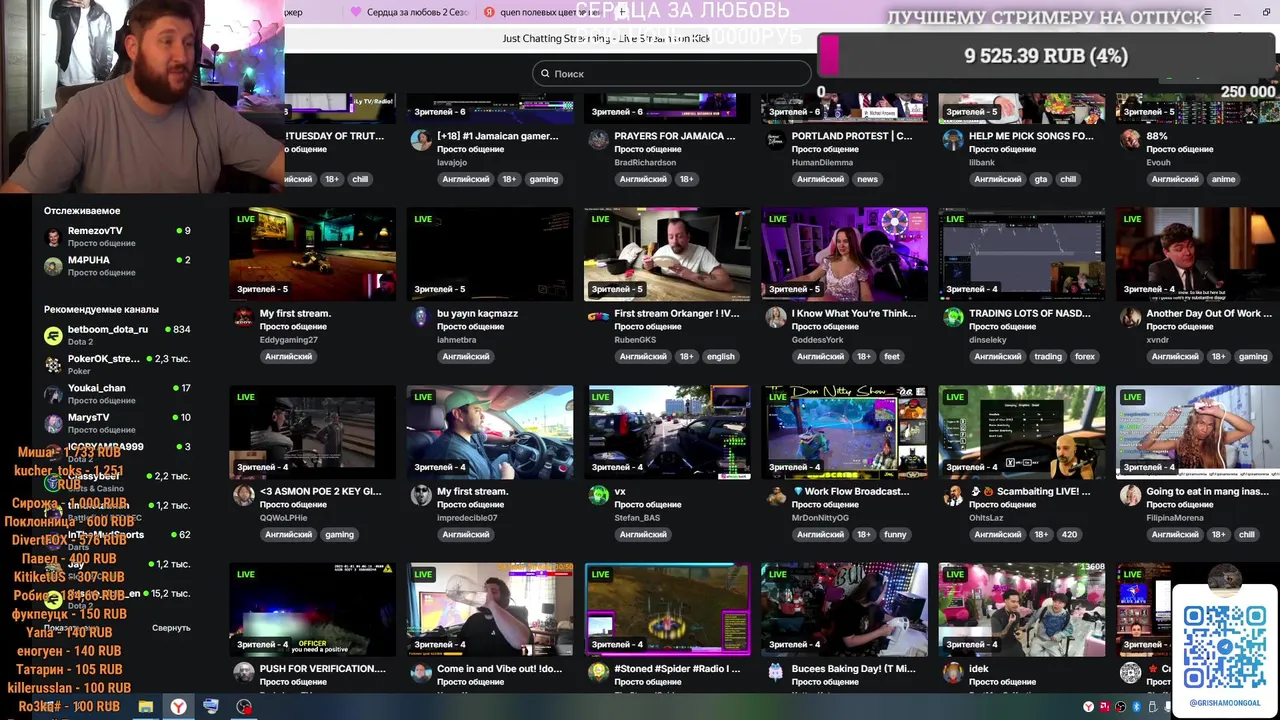Image resolution: width=1280 pixels, height=720 pixels.
Task: Click RemezovTV avatar in sidebar
Action: [x=53, y=237]
